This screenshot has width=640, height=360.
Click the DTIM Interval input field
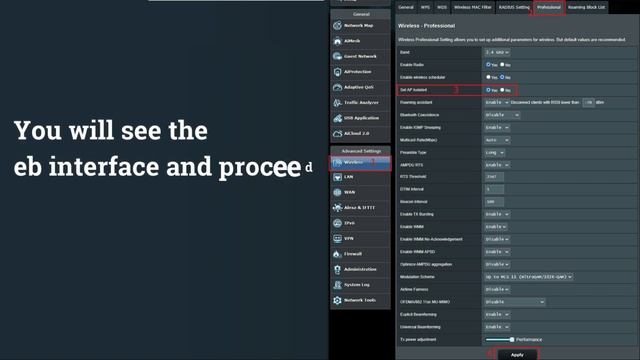pyautogui.click(x=494, y=189)
